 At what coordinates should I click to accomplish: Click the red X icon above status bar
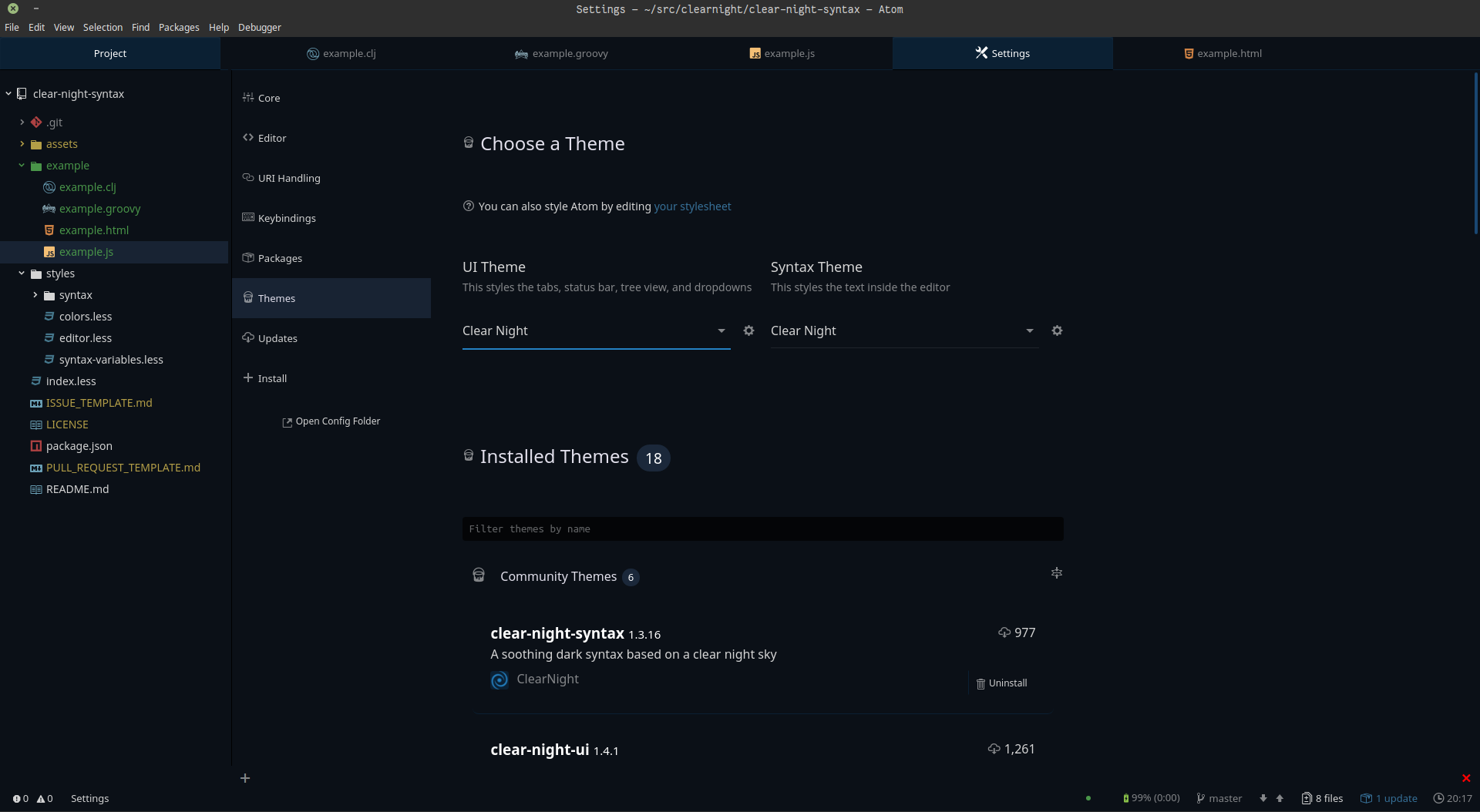click(1466, 778)
